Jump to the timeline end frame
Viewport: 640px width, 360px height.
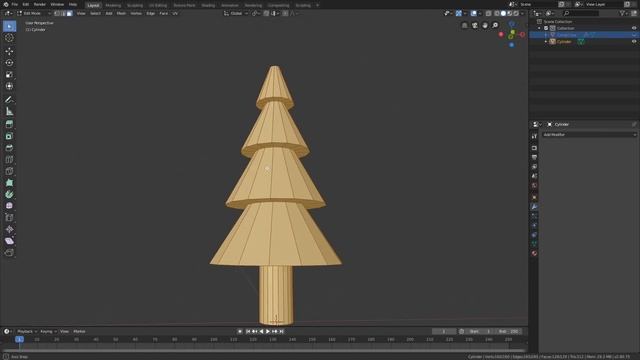tap(281, 331)
